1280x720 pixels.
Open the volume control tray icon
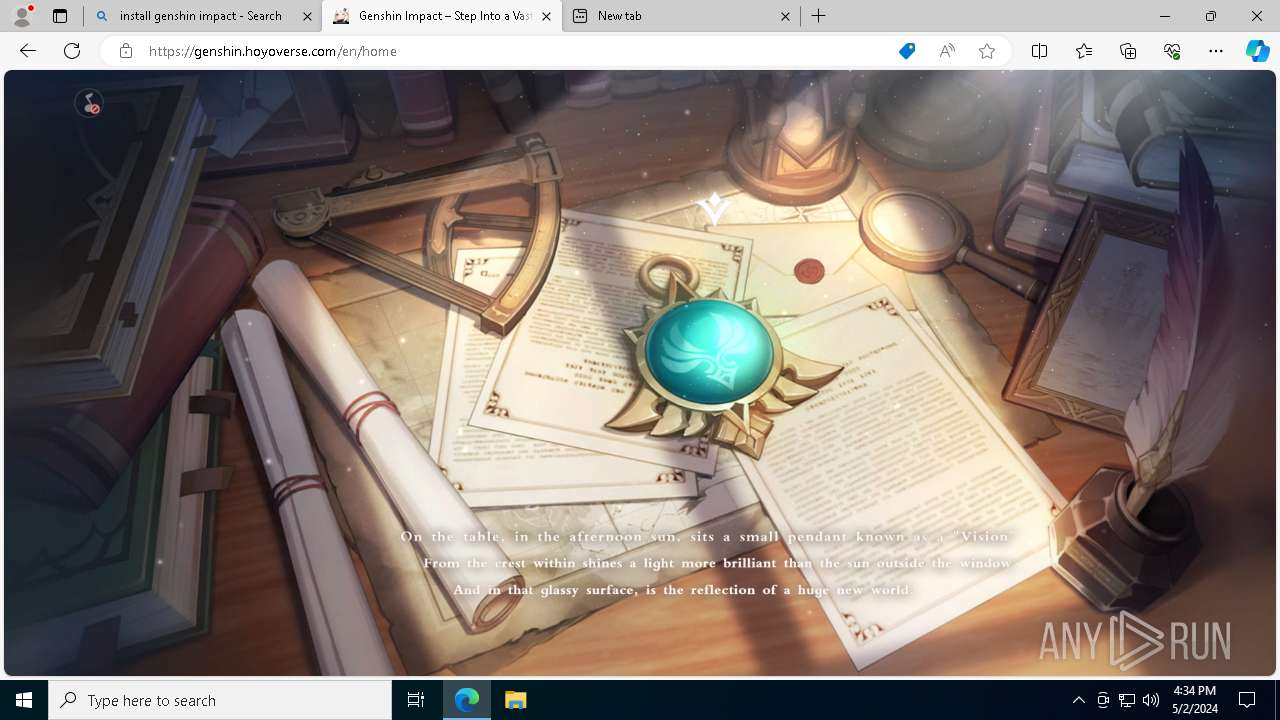click(1151, 700)
